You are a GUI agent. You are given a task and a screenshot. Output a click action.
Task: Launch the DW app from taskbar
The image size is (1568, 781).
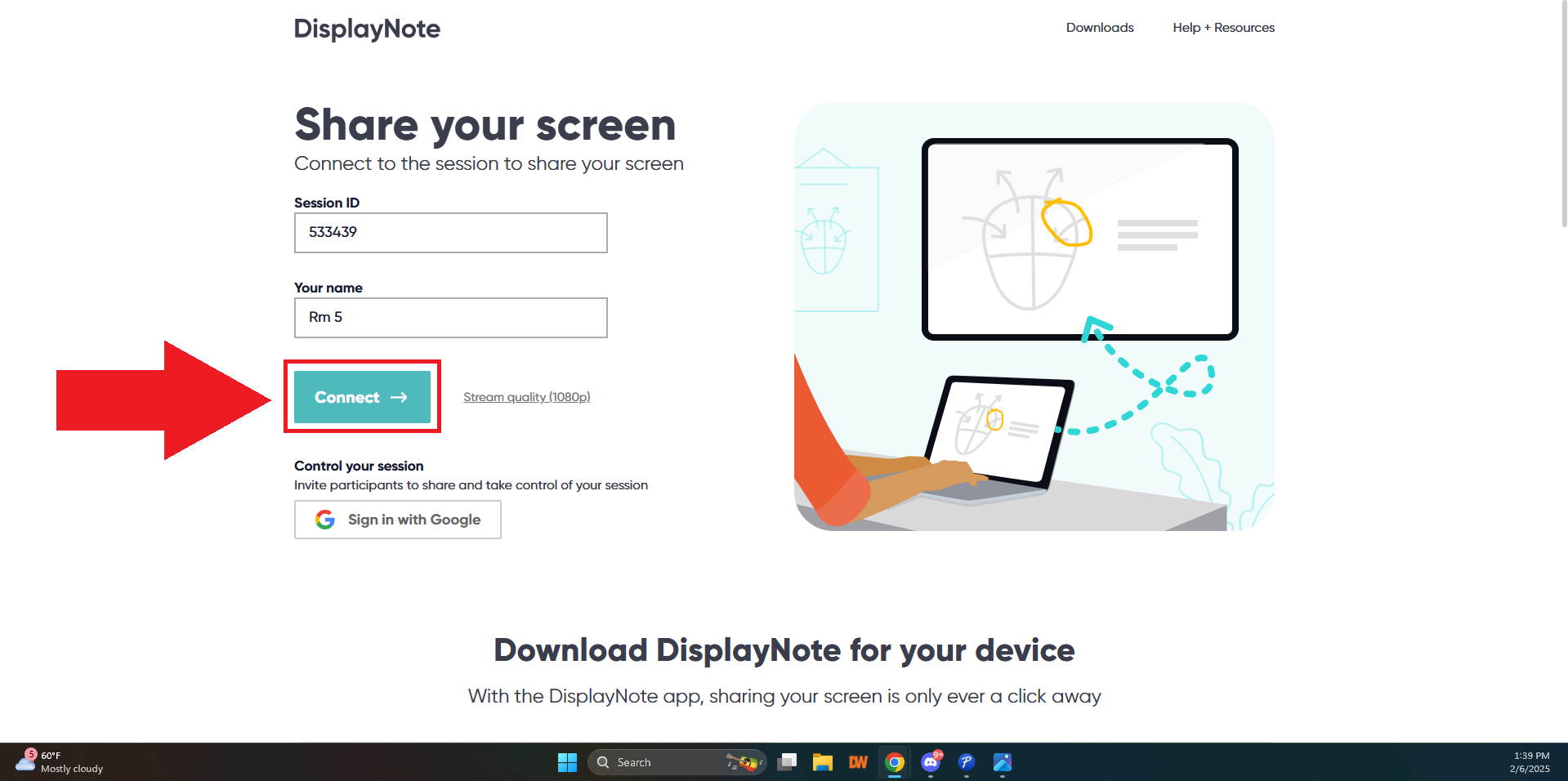click(x=858, y=762)
